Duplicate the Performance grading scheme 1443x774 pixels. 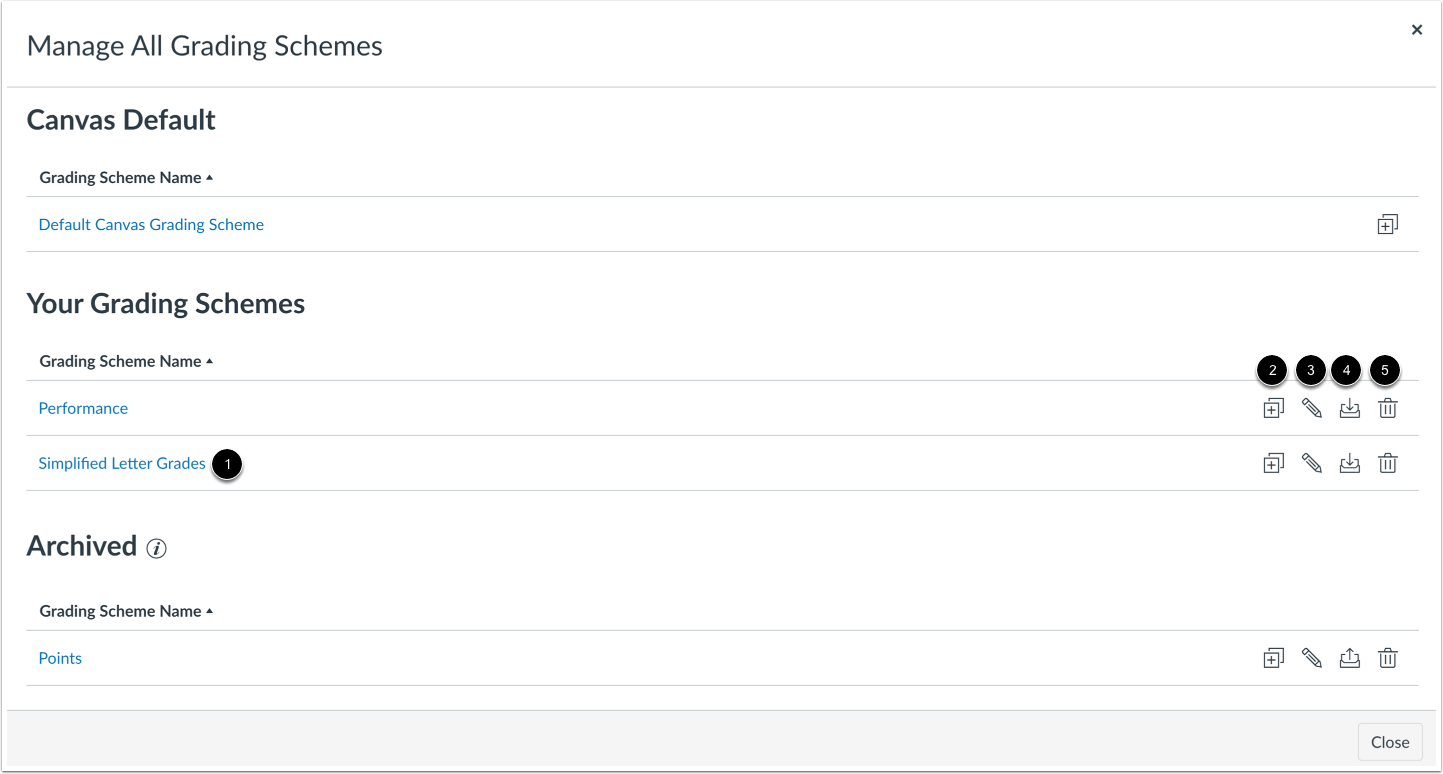coord(1273,408)
